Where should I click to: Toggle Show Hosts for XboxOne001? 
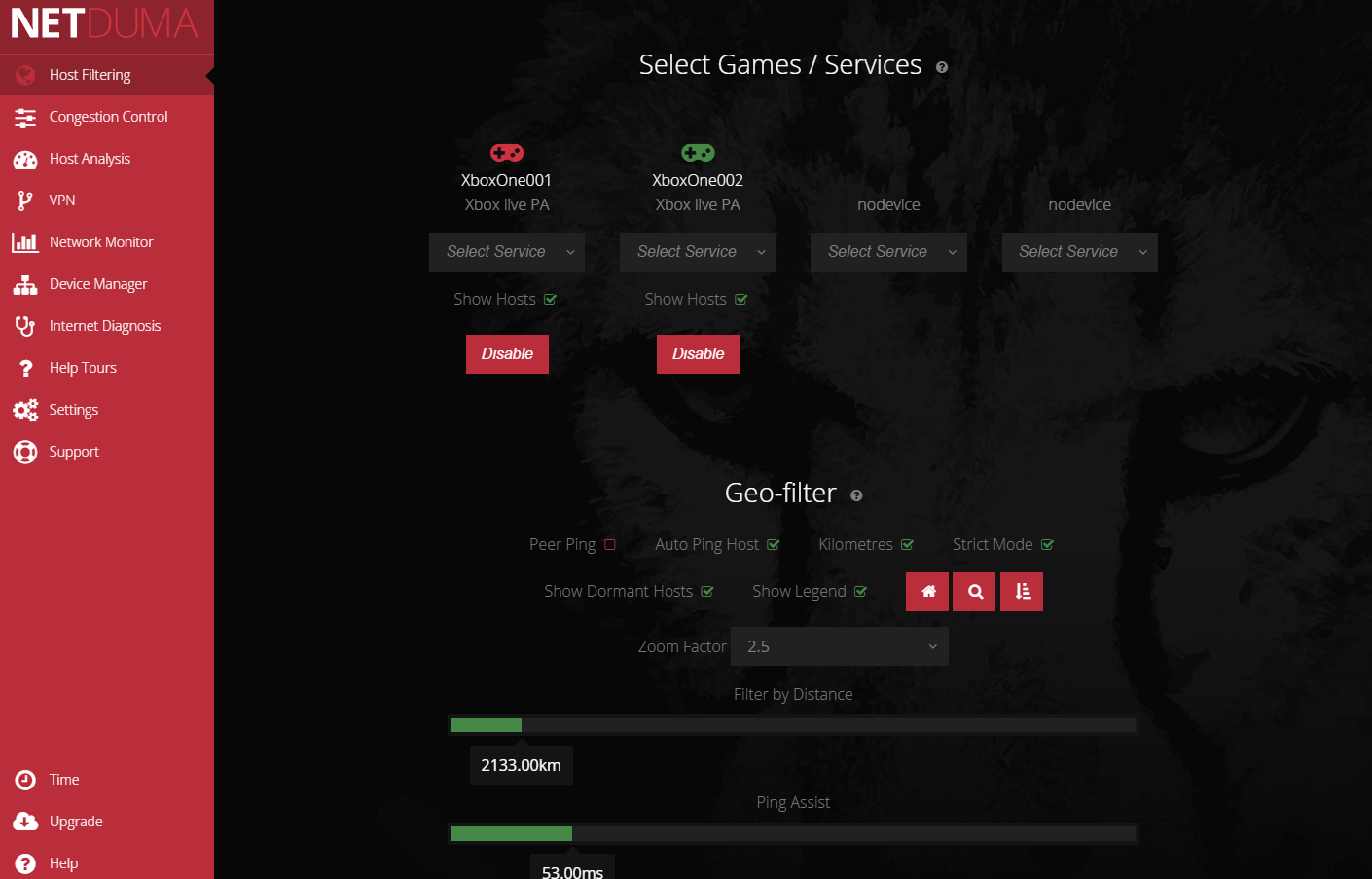pos(550,300)
